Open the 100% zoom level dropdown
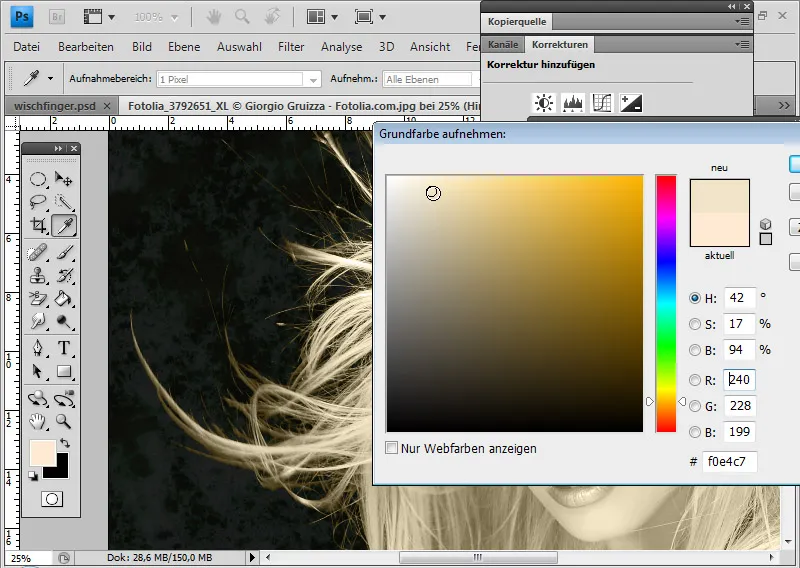Viewport: 800px width, 568px height. point(174,18)
